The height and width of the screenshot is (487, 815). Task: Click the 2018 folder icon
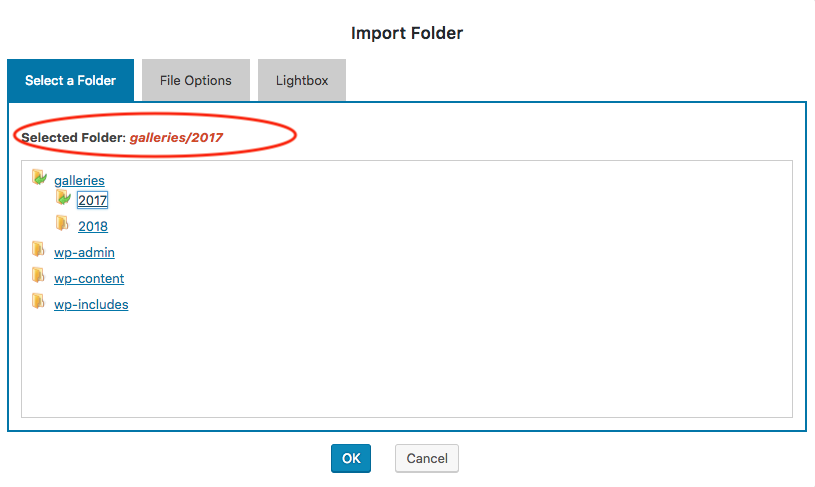click(x=63, y=224)
